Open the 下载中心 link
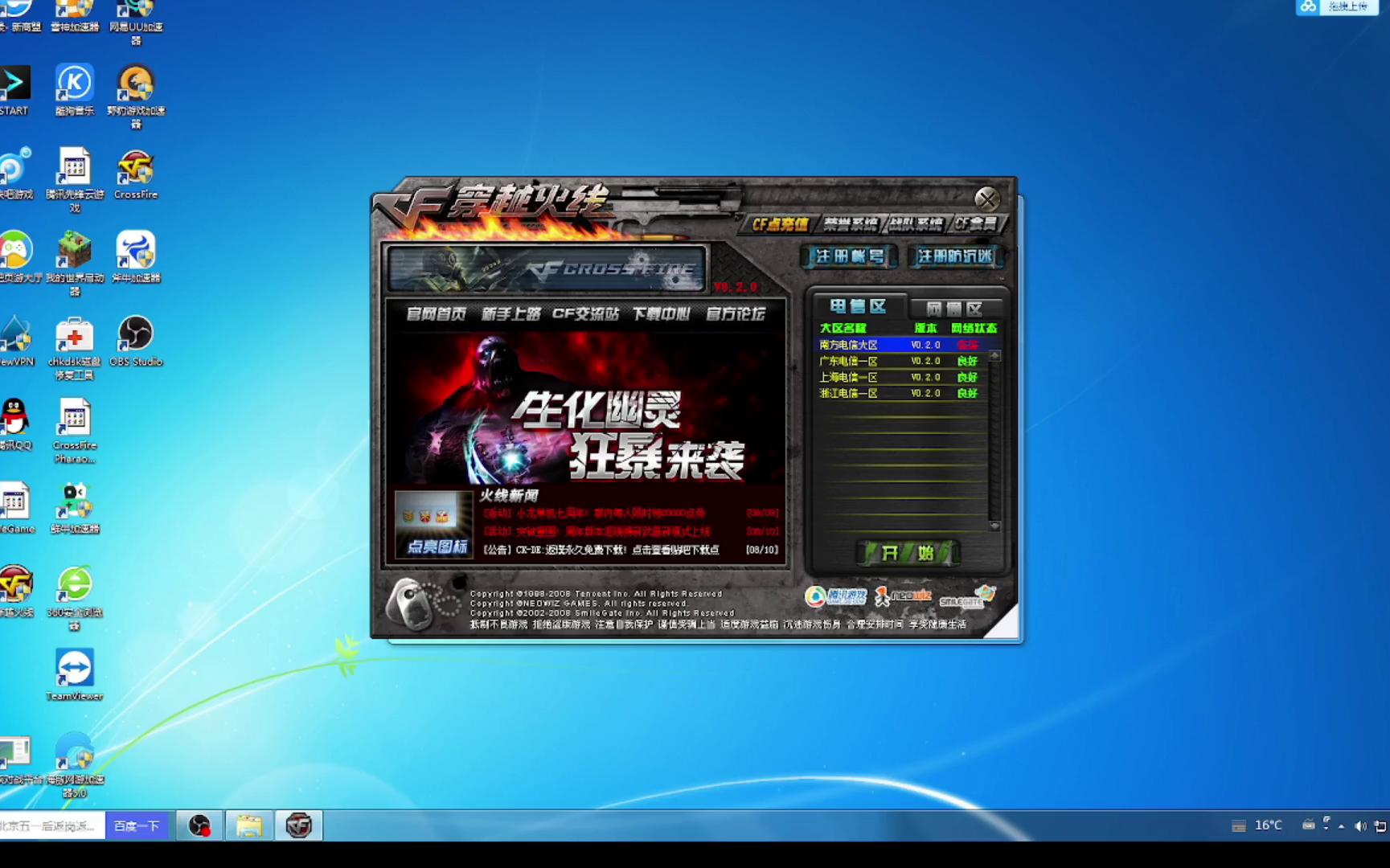The height and width of the screenshot is (868, 1390). coord(661,313)
